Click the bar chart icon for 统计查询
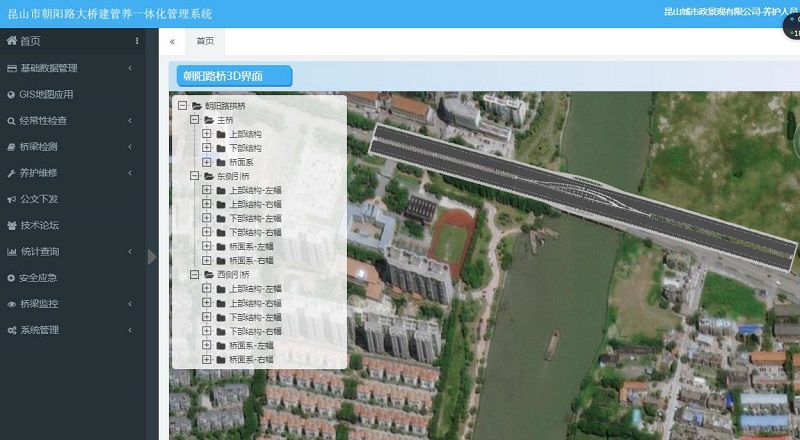The height and width of the screenshot is (440, 800). (11, 251)
